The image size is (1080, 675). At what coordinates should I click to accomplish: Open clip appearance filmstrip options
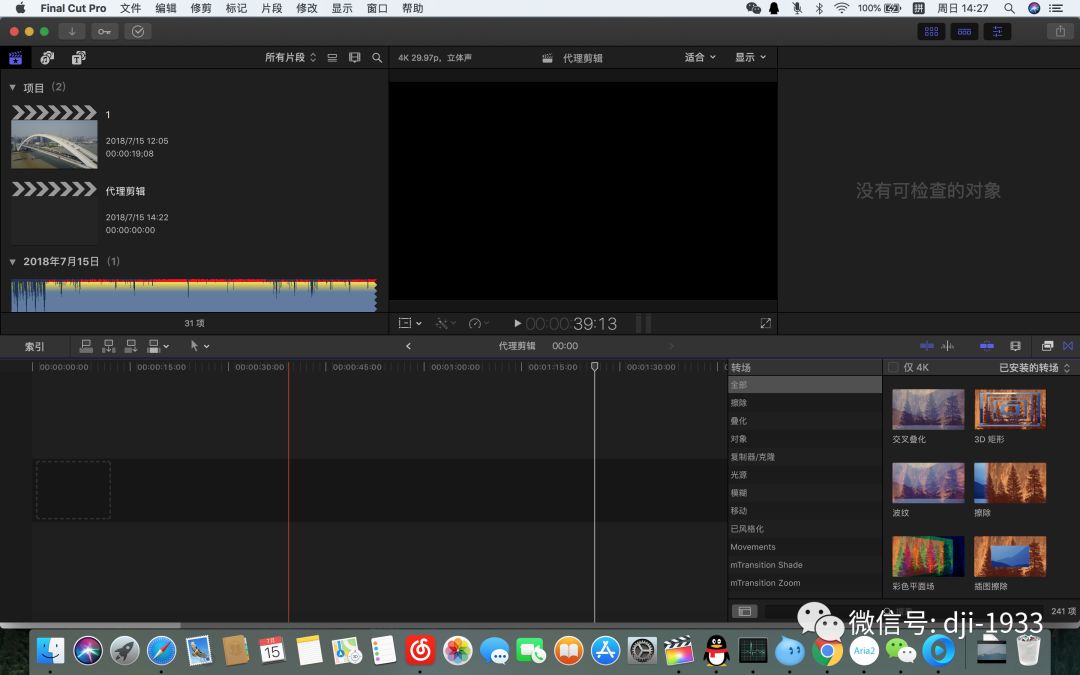pyautogui.click(x=355, y=58)
